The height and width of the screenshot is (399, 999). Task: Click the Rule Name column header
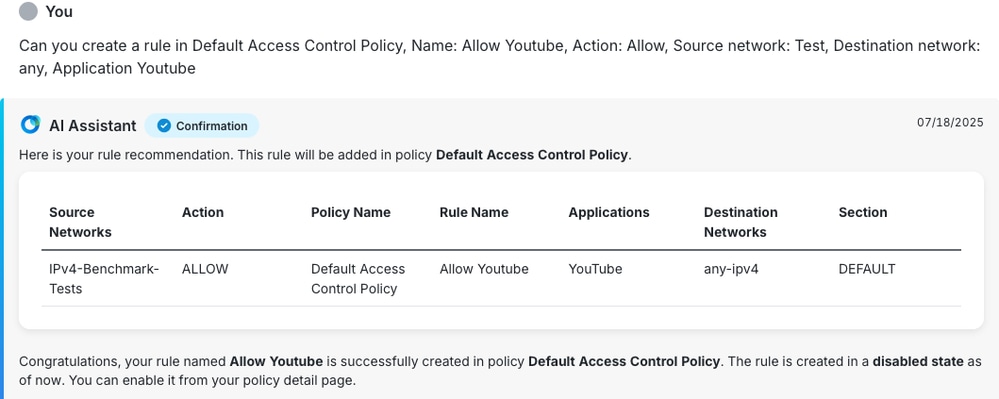pos(474,212)
